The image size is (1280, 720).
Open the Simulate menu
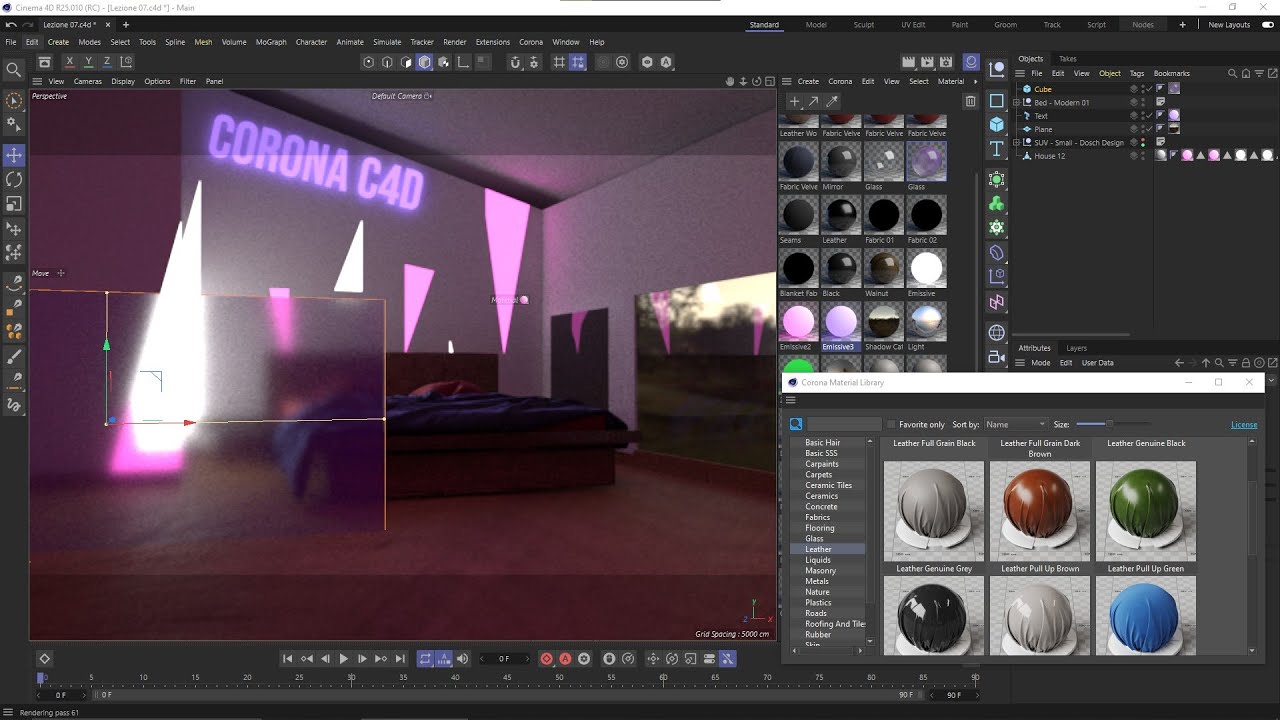[x=387, y=42]
